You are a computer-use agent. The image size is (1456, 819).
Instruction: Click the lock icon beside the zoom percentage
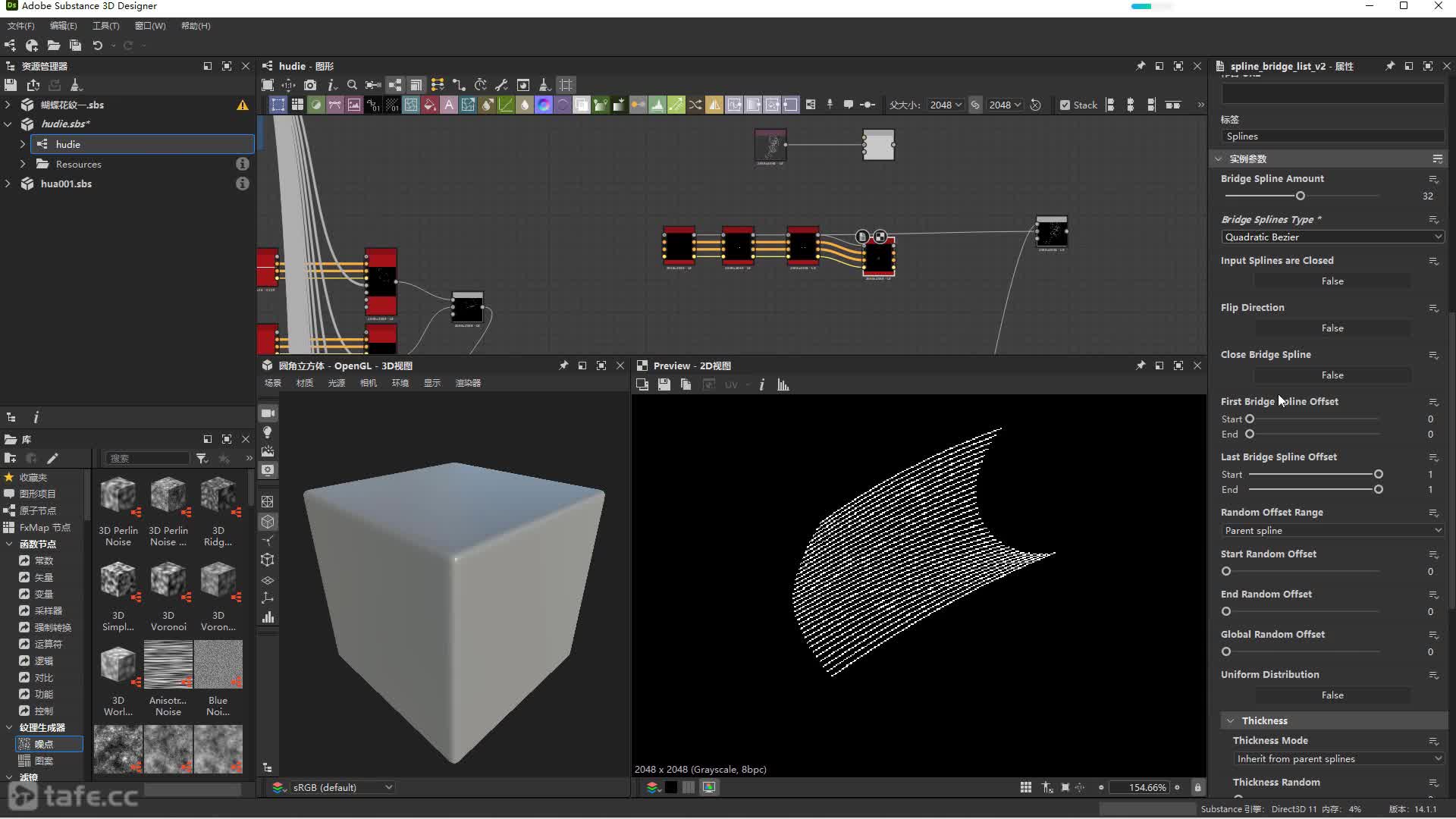click(1197, 788)
